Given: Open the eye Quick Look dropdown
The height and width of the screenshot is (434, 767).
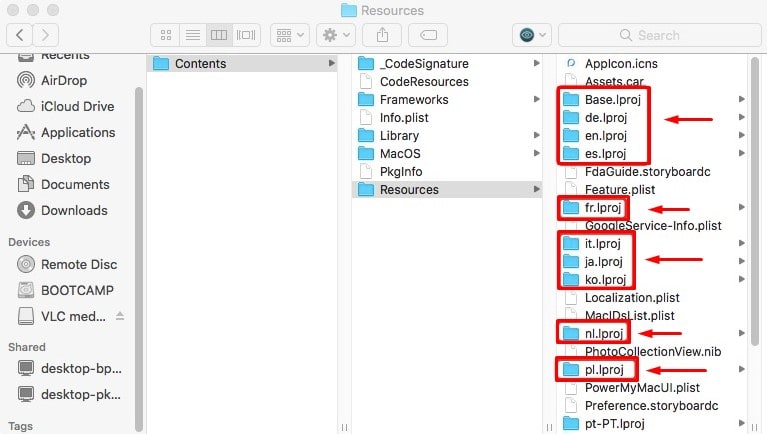Looking at the screenshot, I should pyautogui.click(x=532, y=35).
